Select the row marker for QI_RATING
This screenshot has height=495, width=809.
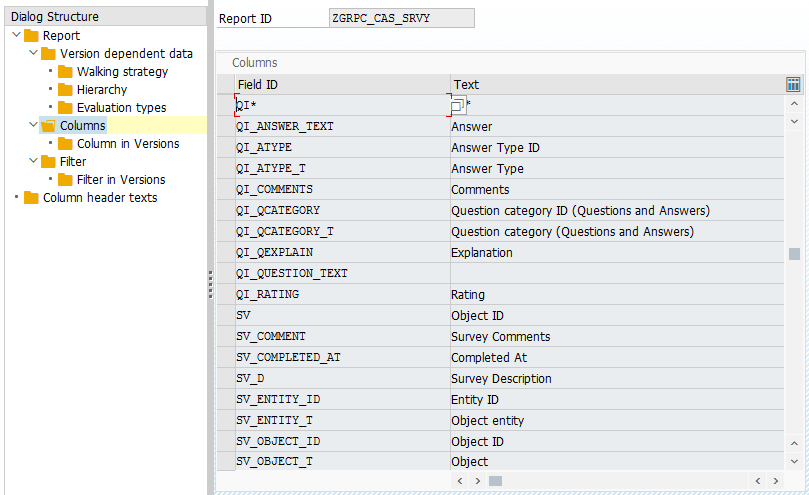(225, 294)
